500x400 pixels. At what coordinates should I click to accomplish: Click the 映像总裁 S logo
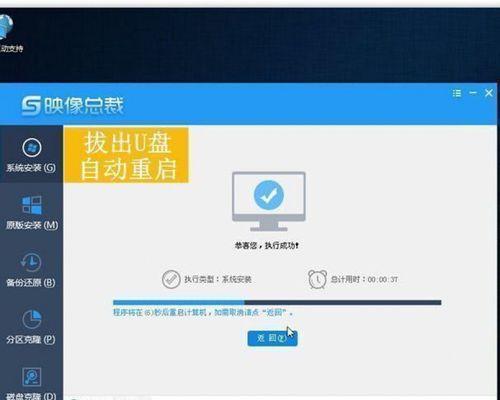coord(31,106)
